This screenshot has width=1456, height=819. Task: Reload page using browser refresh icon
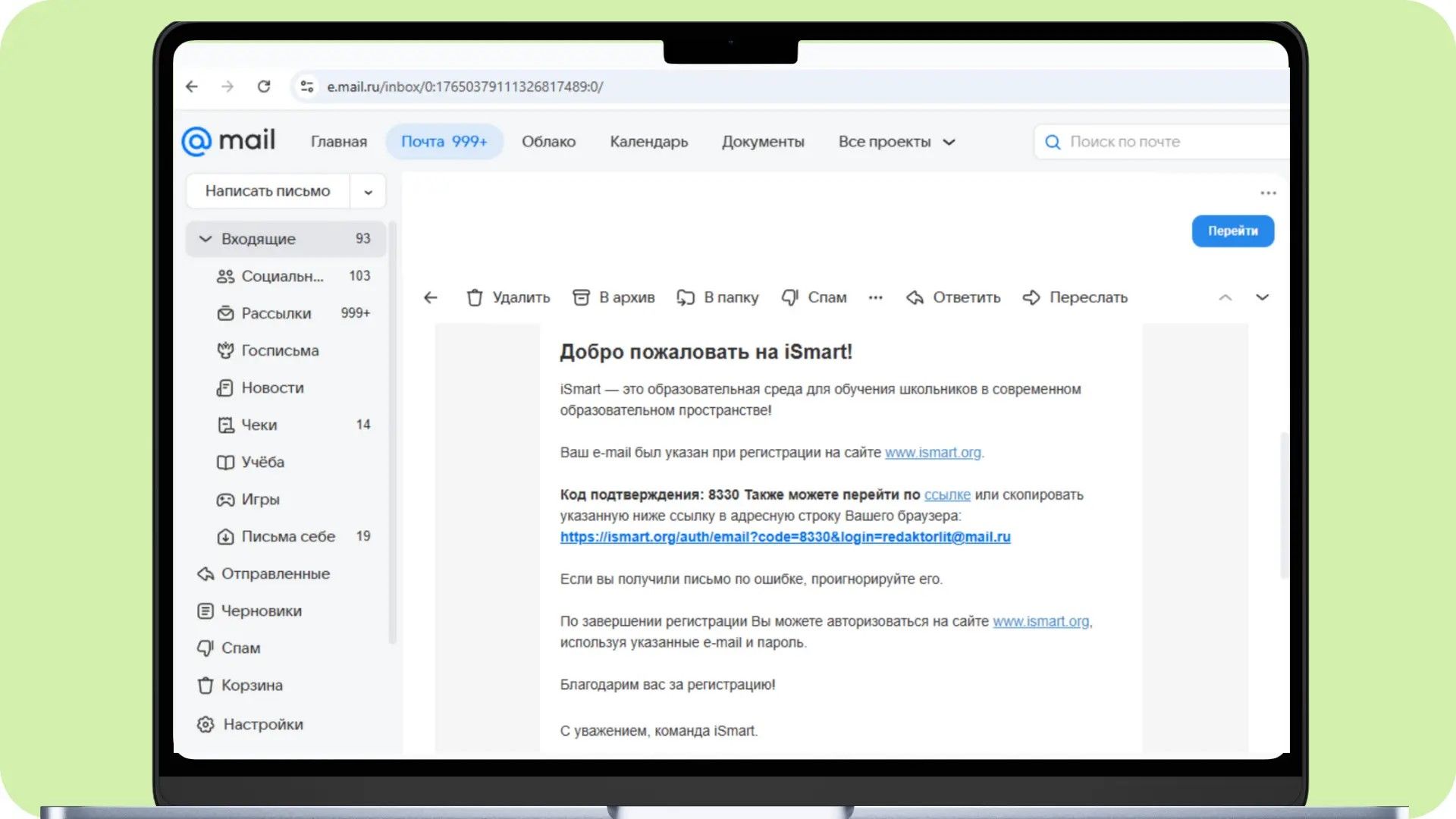coord(264,86)
